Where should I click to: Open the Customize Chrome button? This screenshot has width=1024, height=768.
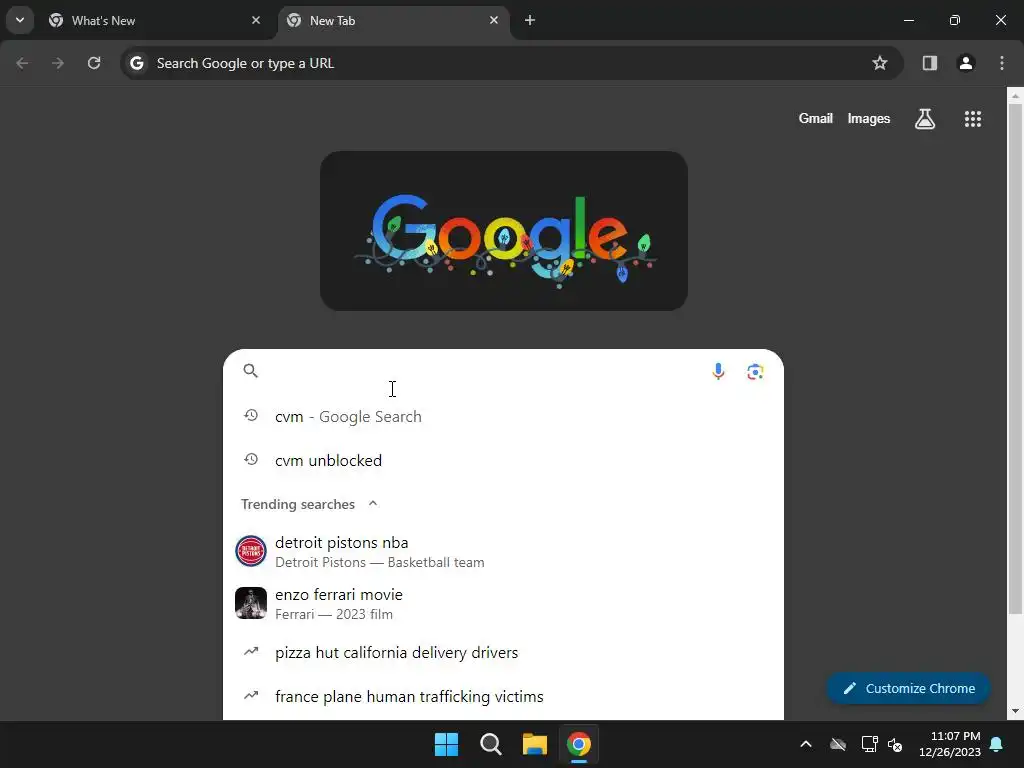(908, 688)
